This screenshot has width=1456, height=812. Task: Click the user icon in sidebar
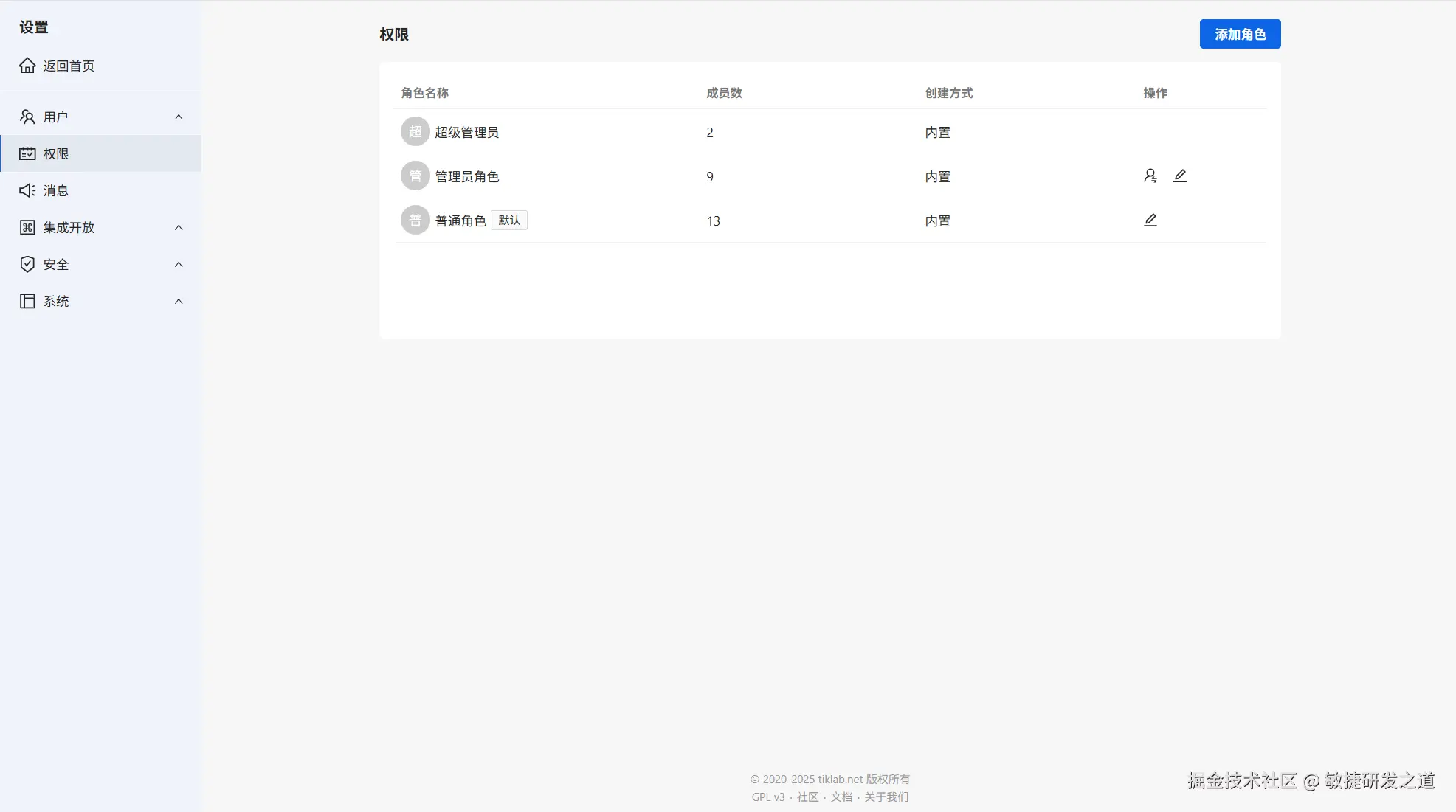tap(27, 117)
